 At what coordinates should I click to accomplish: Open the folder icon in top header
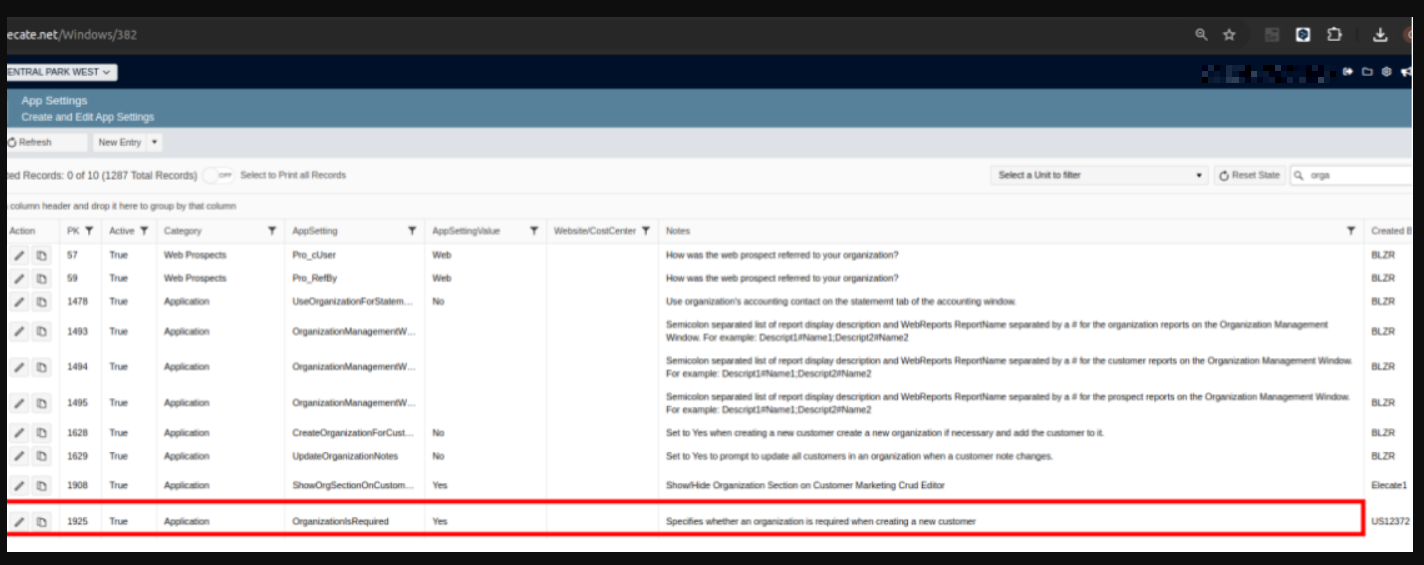(x=1367, y=72)
